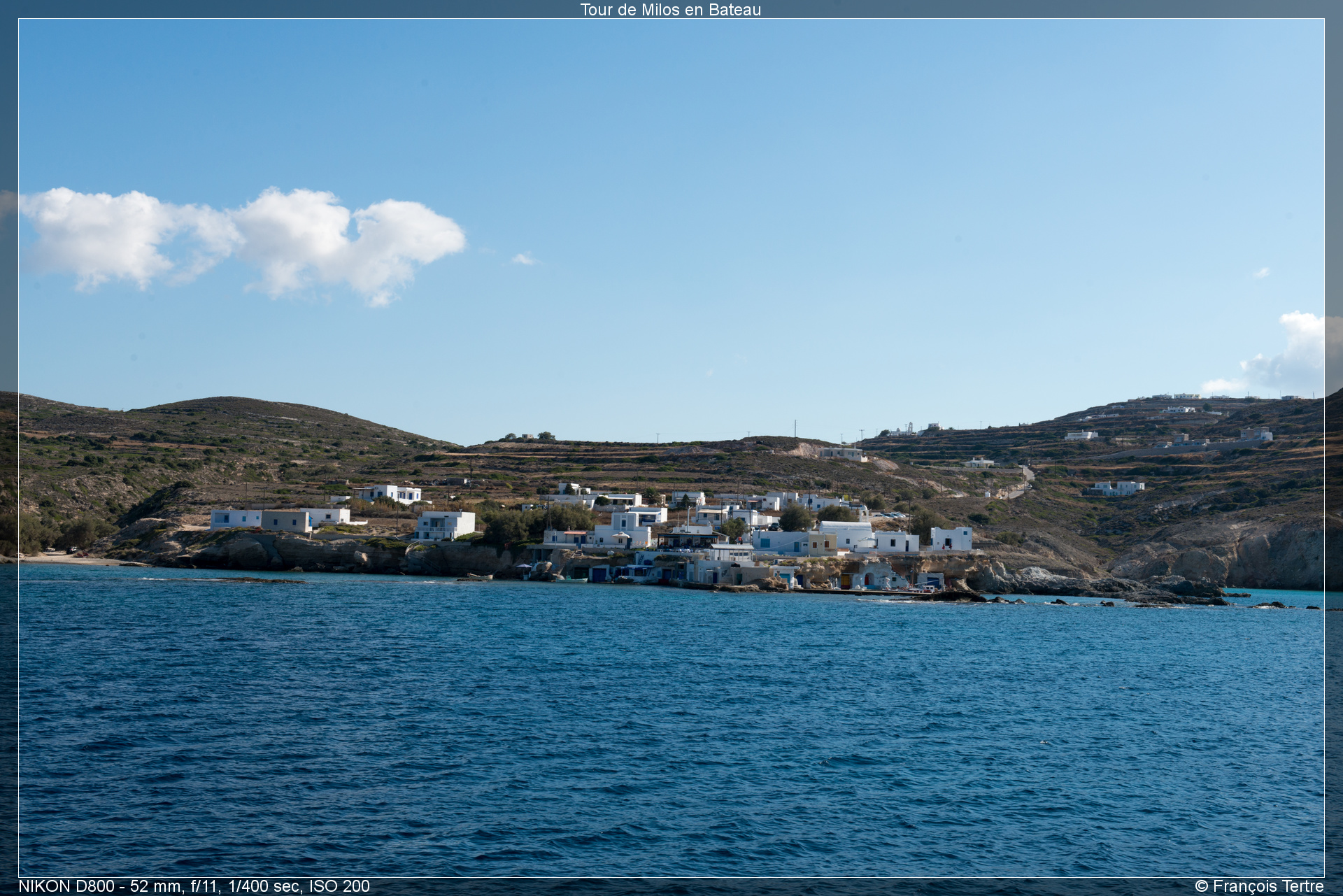This screenshot has height=896, width=1343.
Task: Click the 'NIKON D800 - 52 mm, f/11, 1/400 sec, ISO 200' caption
Action: pos(194,886)
